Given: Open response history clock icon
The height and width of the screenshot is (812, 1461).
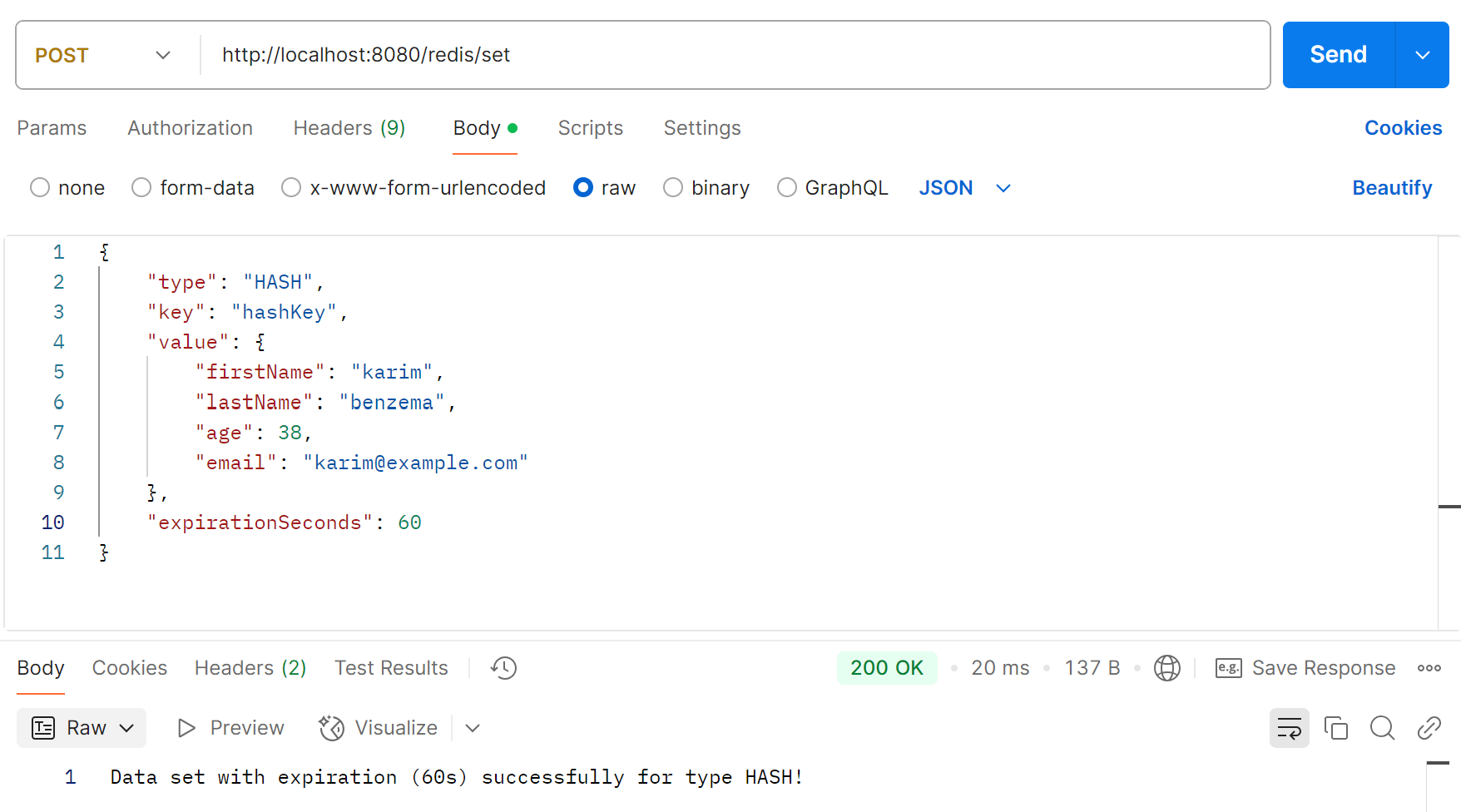Looking at the screenshot, I should (503, 668).
